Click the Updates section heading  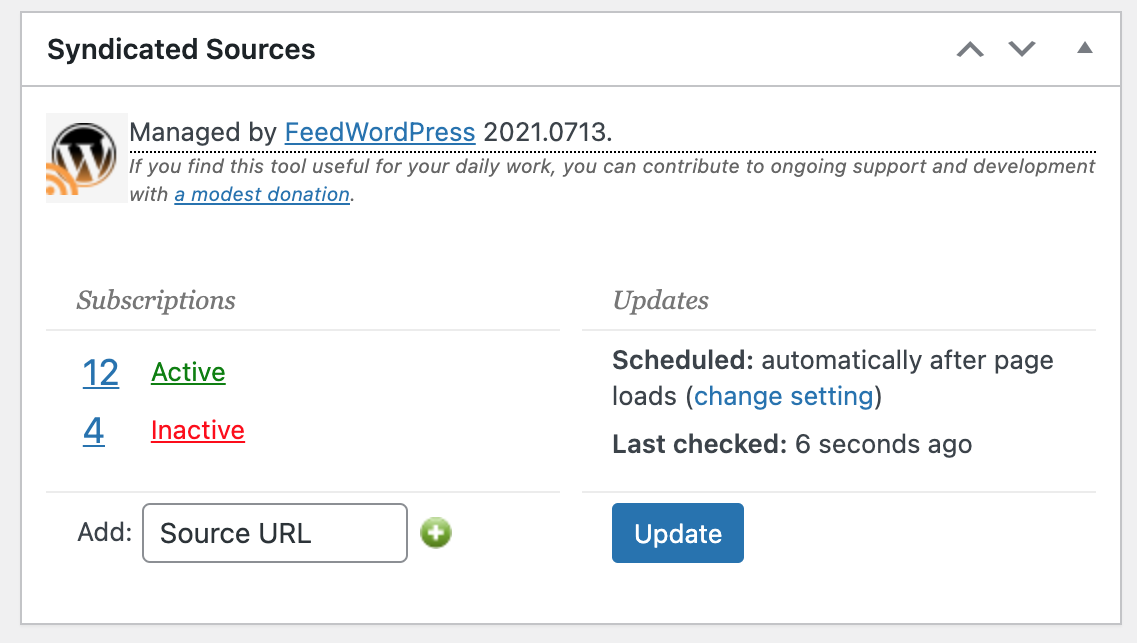pyautogui.click(x=661, y=300)
